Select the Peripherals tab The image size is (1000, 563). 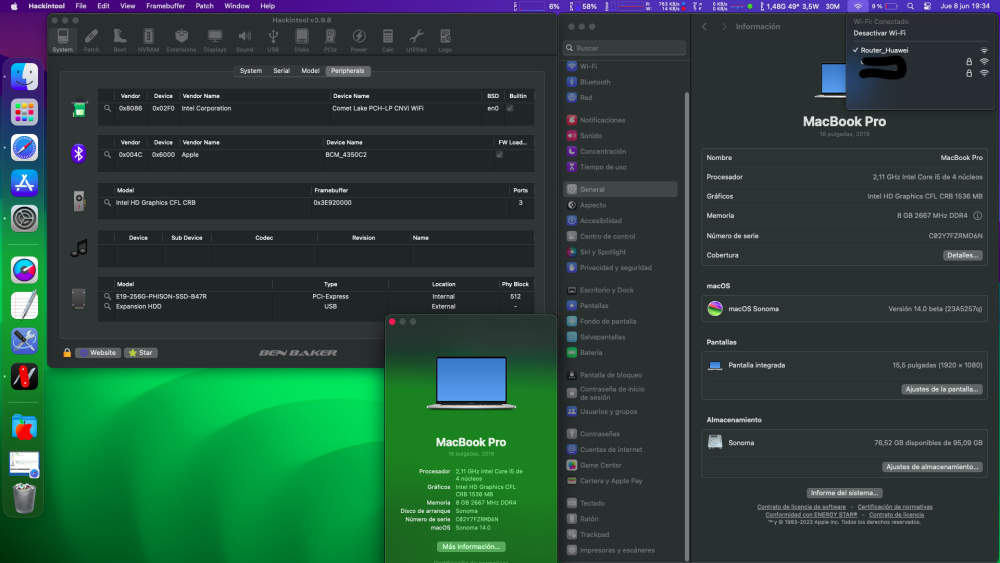point(348,71)
